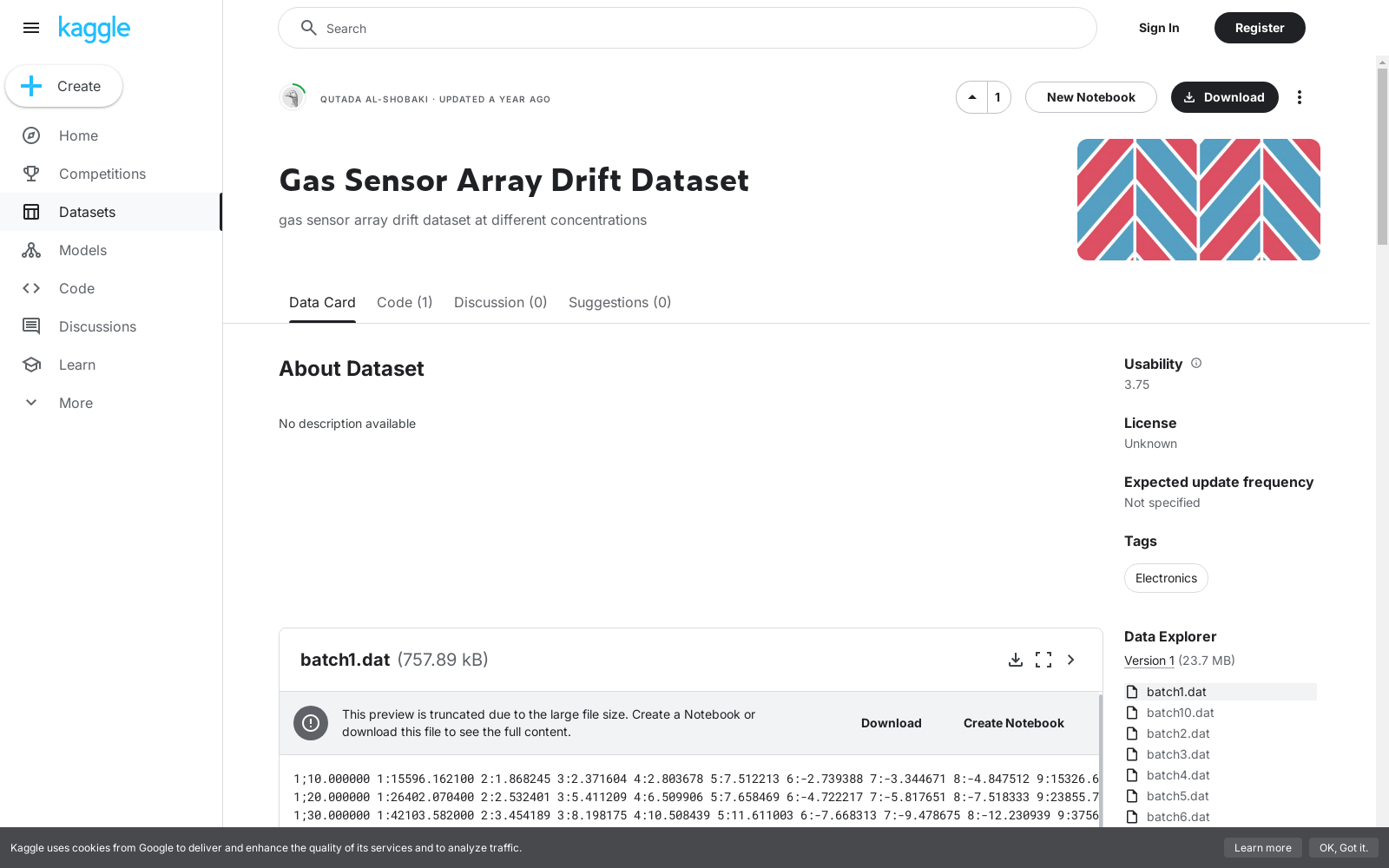Screen dimensions: 1389x868
Task: Open the Usability info tooltip
Action: click(1196, 363)
